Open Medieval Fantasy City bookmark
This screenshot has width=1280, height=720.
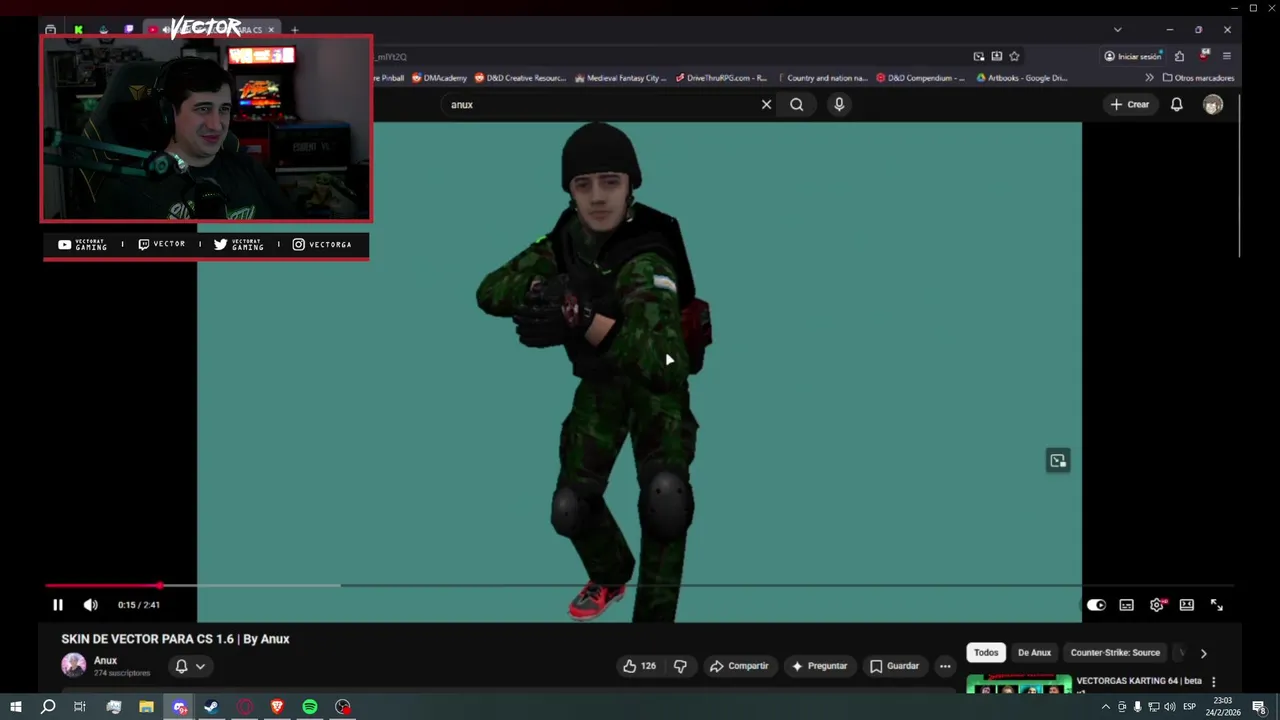click(620, 78)
